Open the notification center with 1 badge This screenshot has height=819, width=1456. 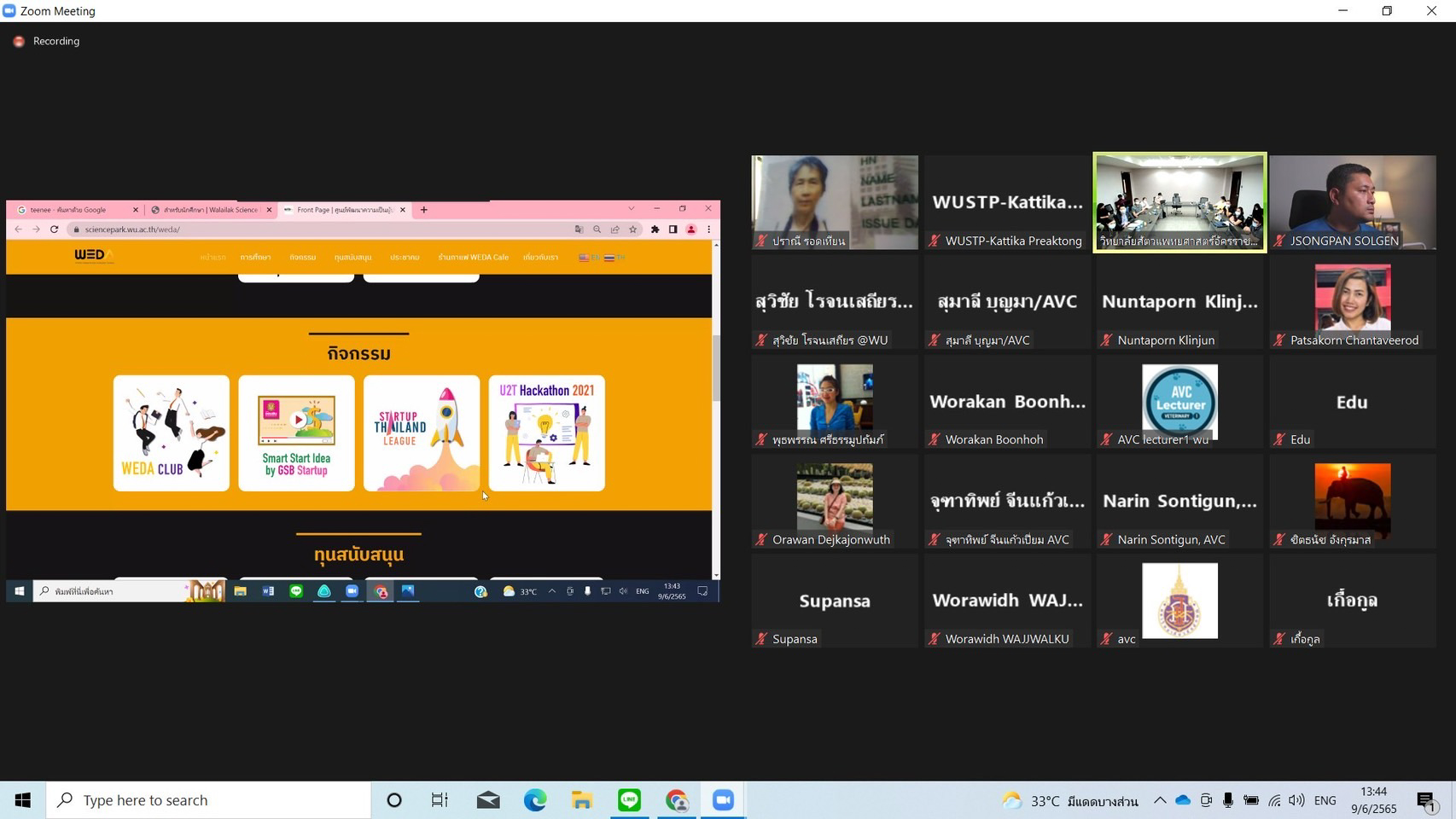coord(1426,800)
